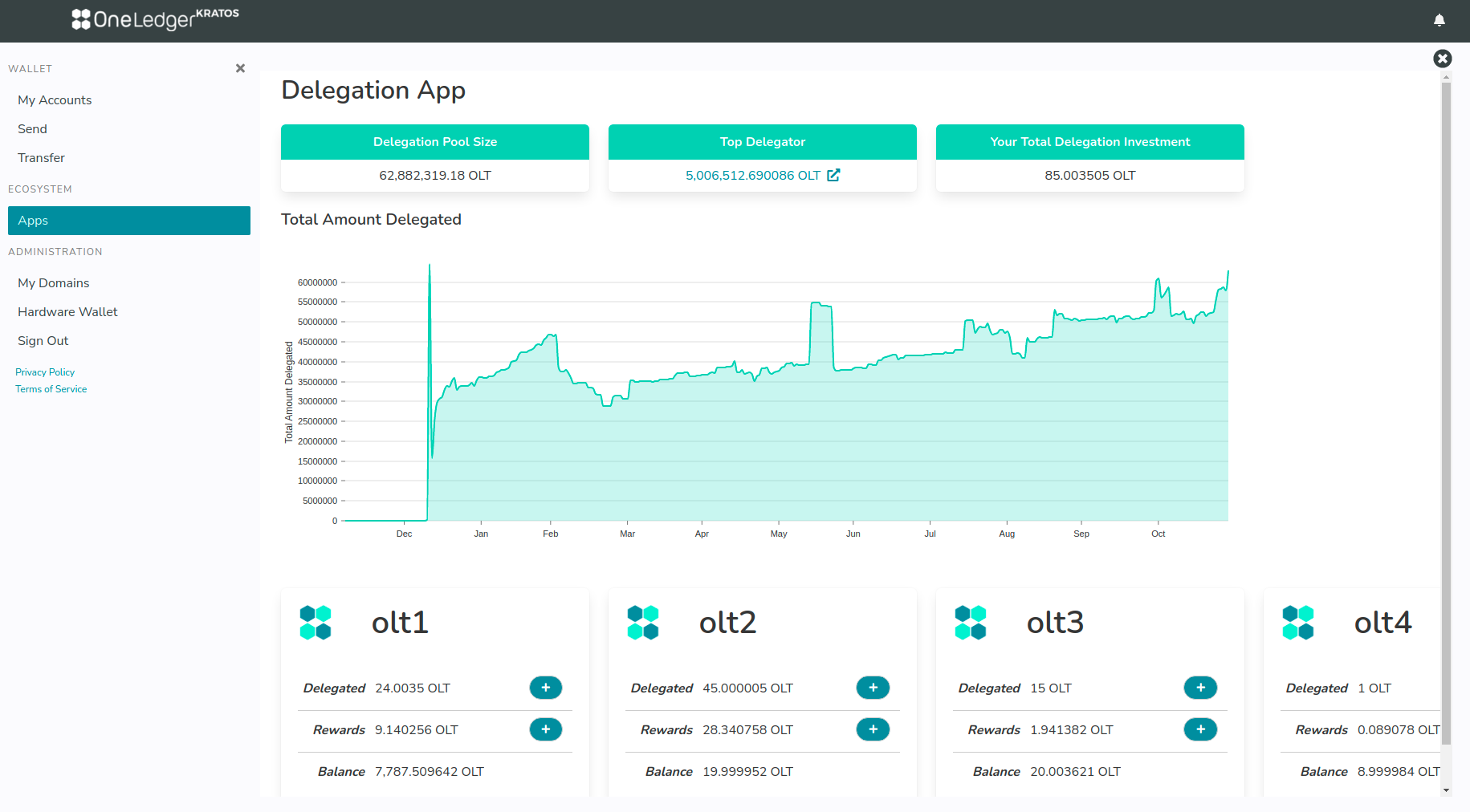Open My Domains section
1470x812 pixels.
54,283
